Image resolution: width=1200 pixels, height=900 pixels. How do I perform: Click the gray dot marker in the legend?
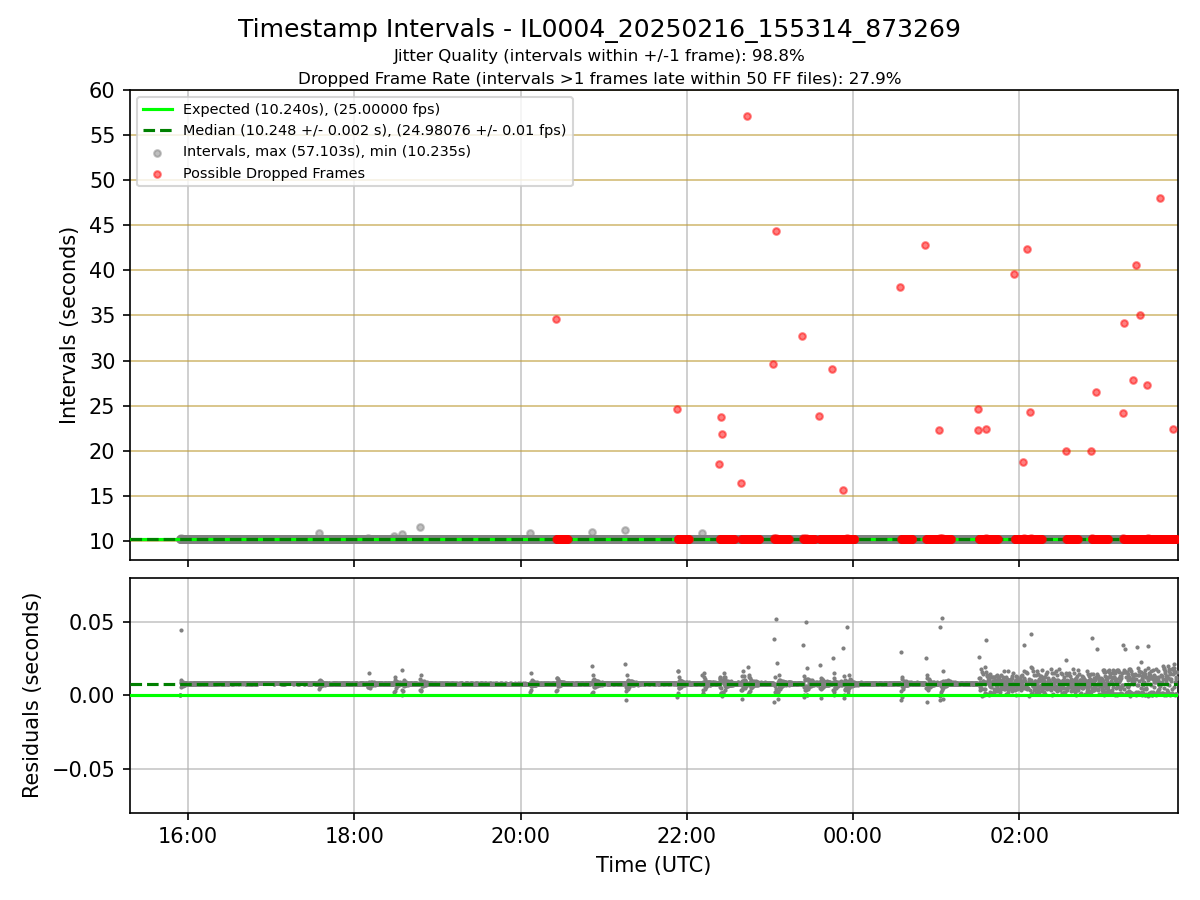pyautogui.click(x=158, y=152)
